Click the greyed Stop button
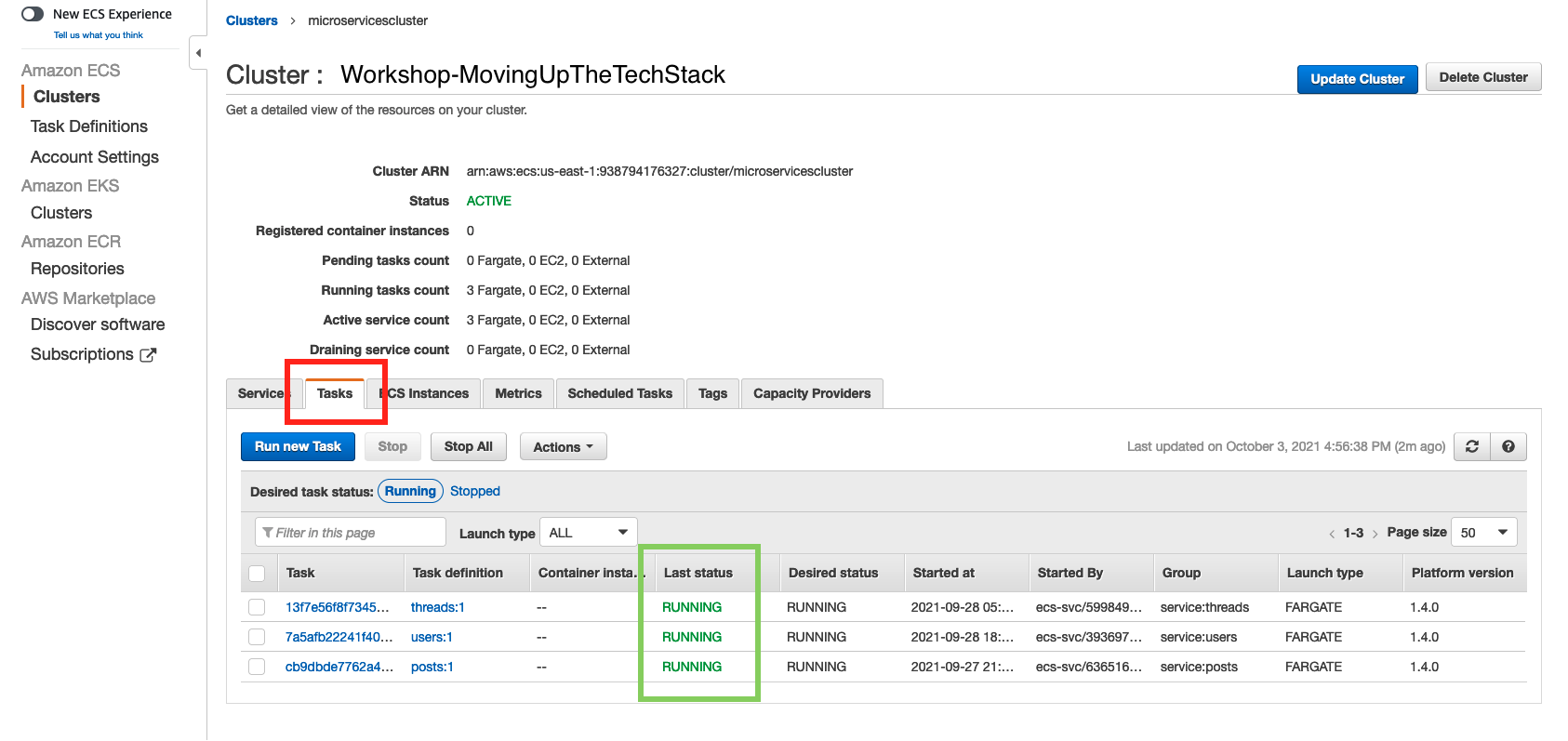 392,446
